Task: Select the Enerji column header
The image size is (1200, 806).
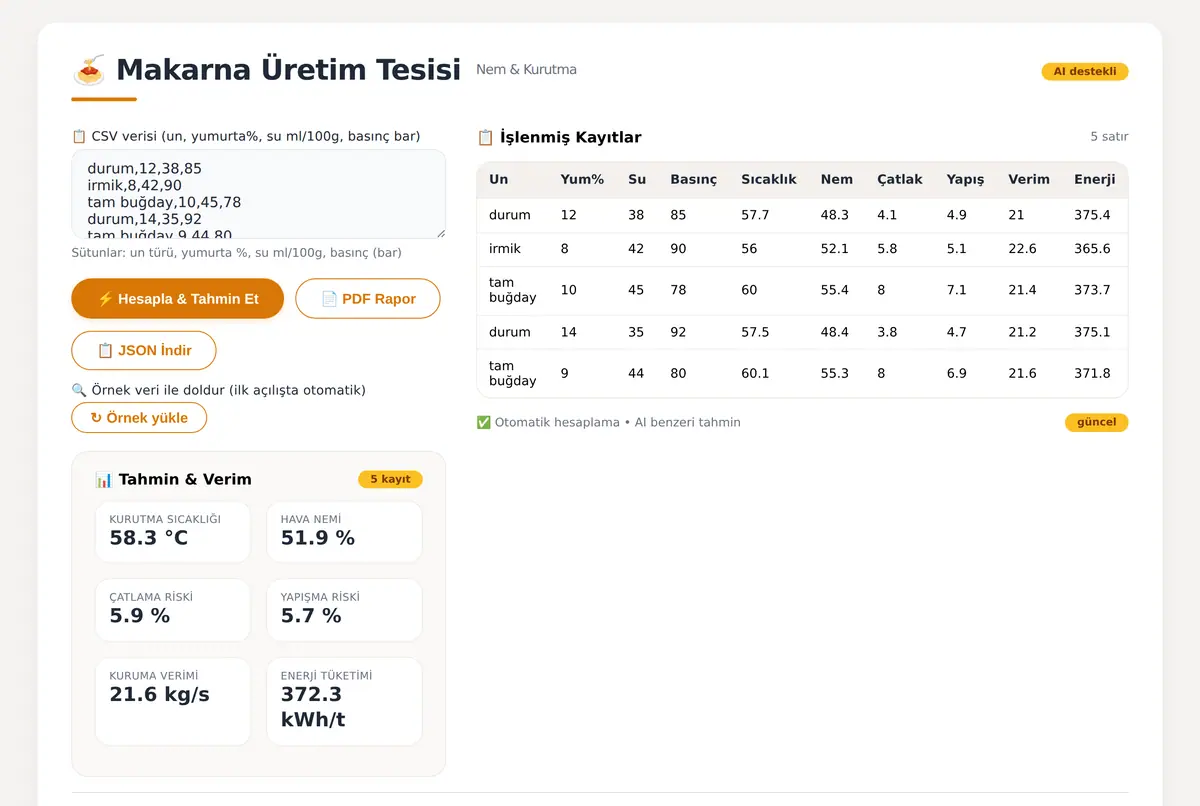Action: click(1095, 179)
